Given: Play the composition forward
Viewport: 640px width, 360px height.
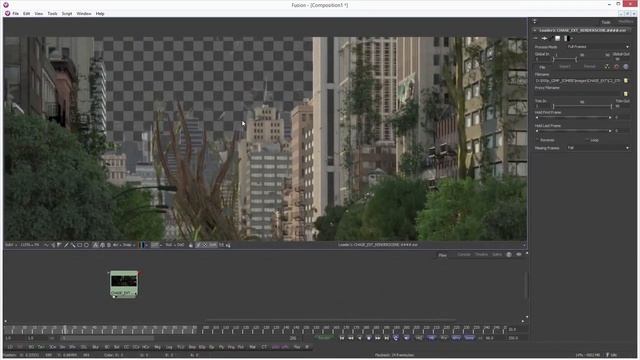Looking at the screenshot, I should 378,338.
